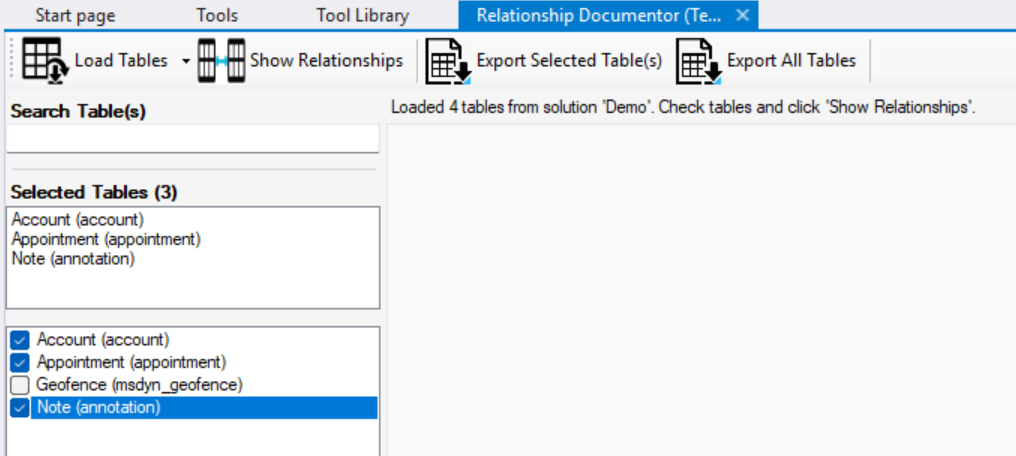The width and height of the screenshot is (1016, 456).
Task: Uncheck the Note (annotation) checkbox
Action: tap(20, 408)
